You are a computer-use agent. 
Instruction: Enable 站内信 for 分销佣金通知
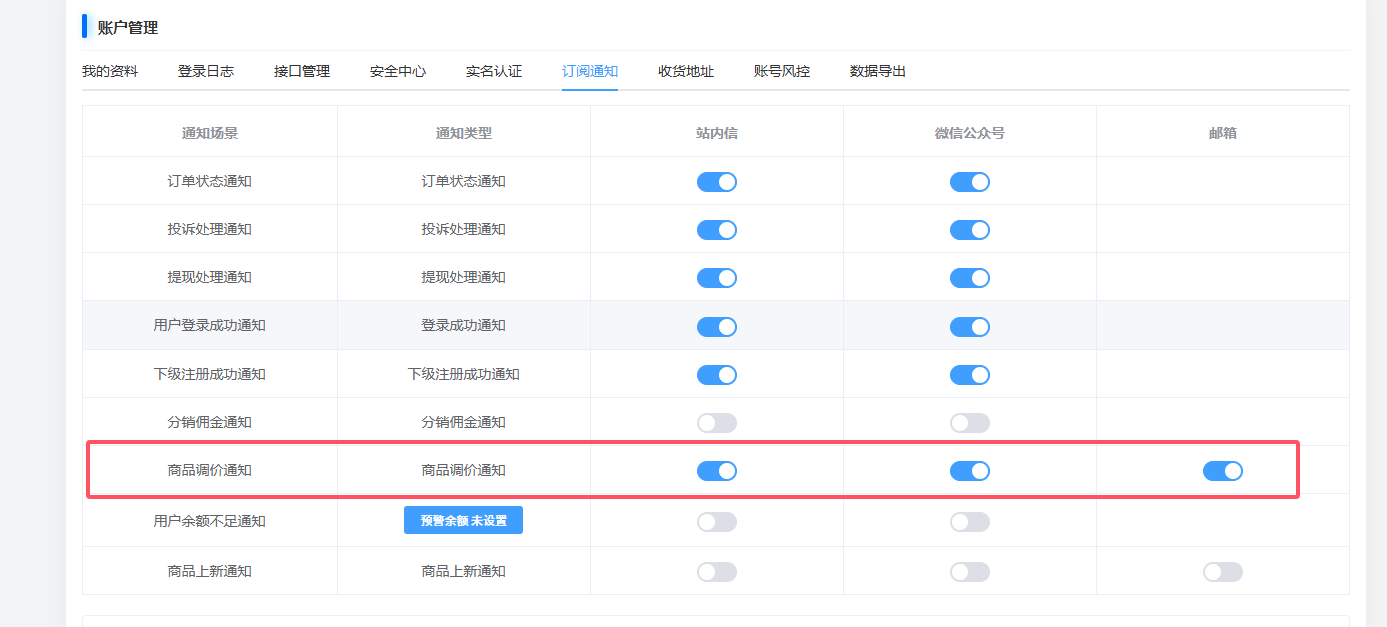tap(717, 423)
